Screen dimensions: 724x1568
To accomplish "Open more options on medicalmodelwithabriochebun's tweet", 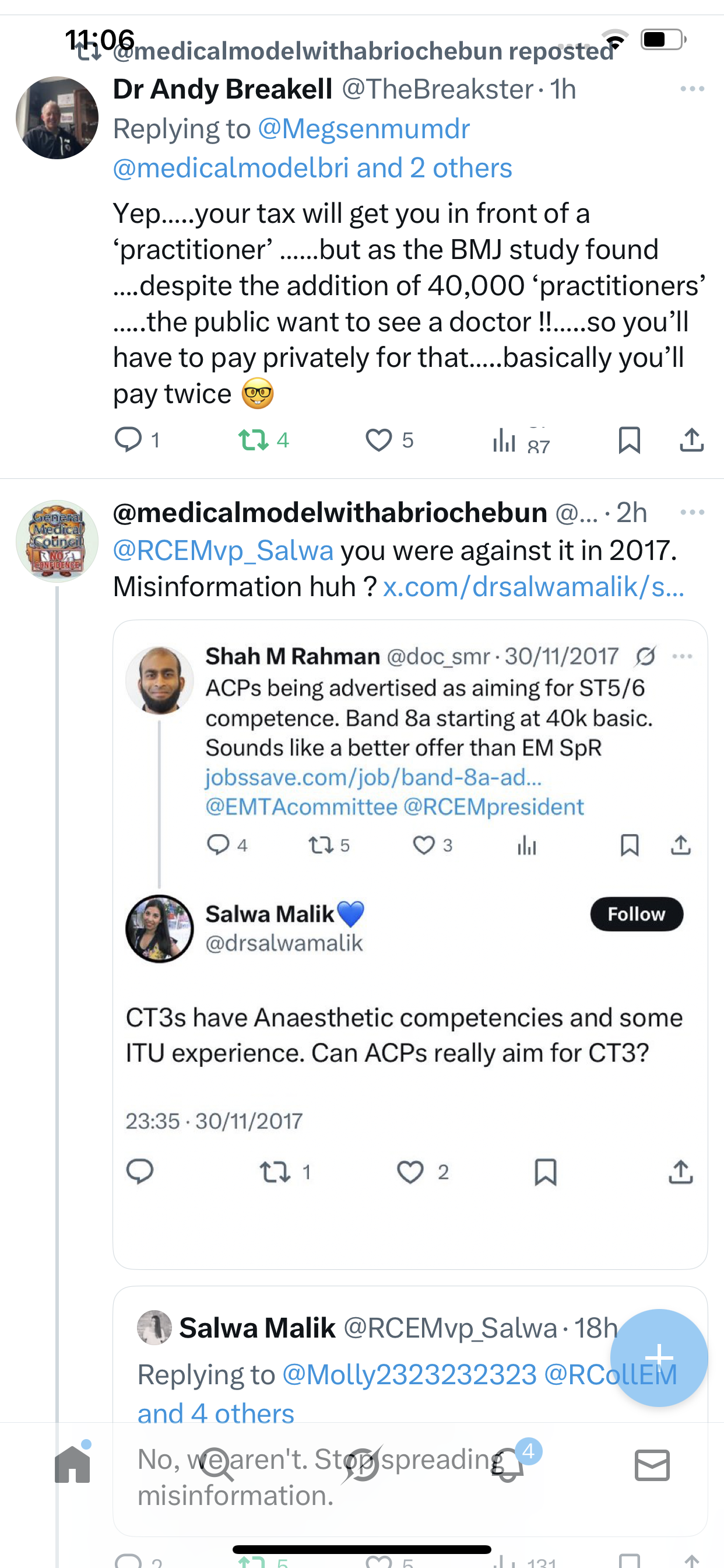I will [693, 513].
